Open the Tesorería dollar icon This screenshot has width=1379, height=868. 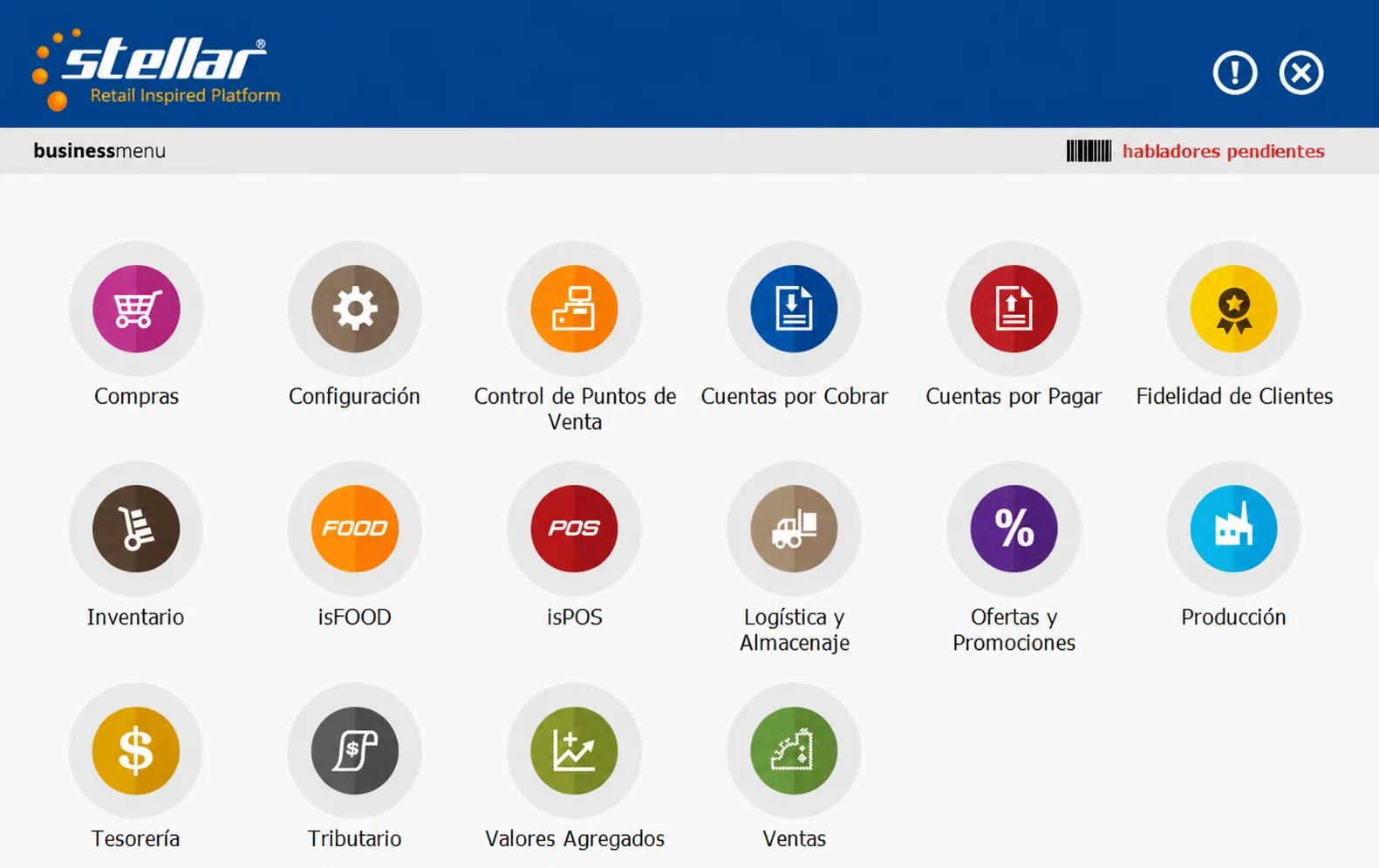pyautogui.click(x=136, y=750)
